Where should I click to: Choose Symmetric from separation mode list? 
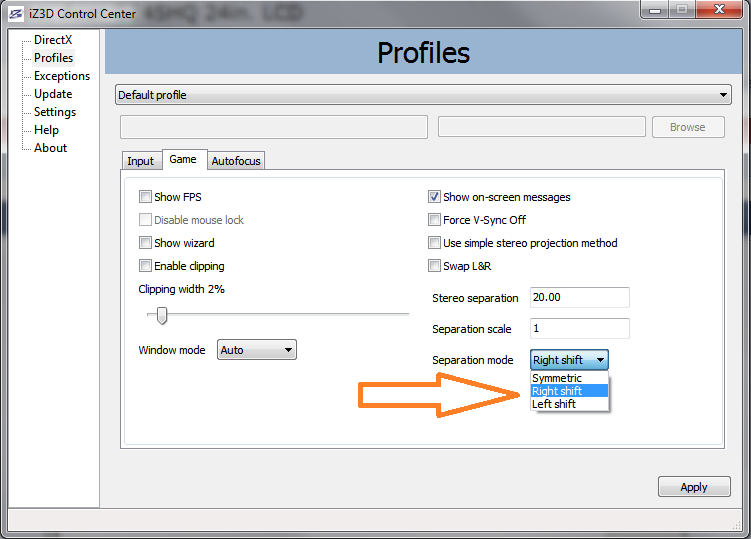click(557, 378)
